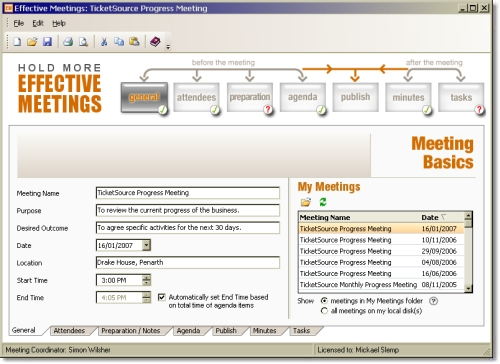Switch to the Agenda bottom tab
This screenshot has height=364, width=500.
tap(188, 331)
